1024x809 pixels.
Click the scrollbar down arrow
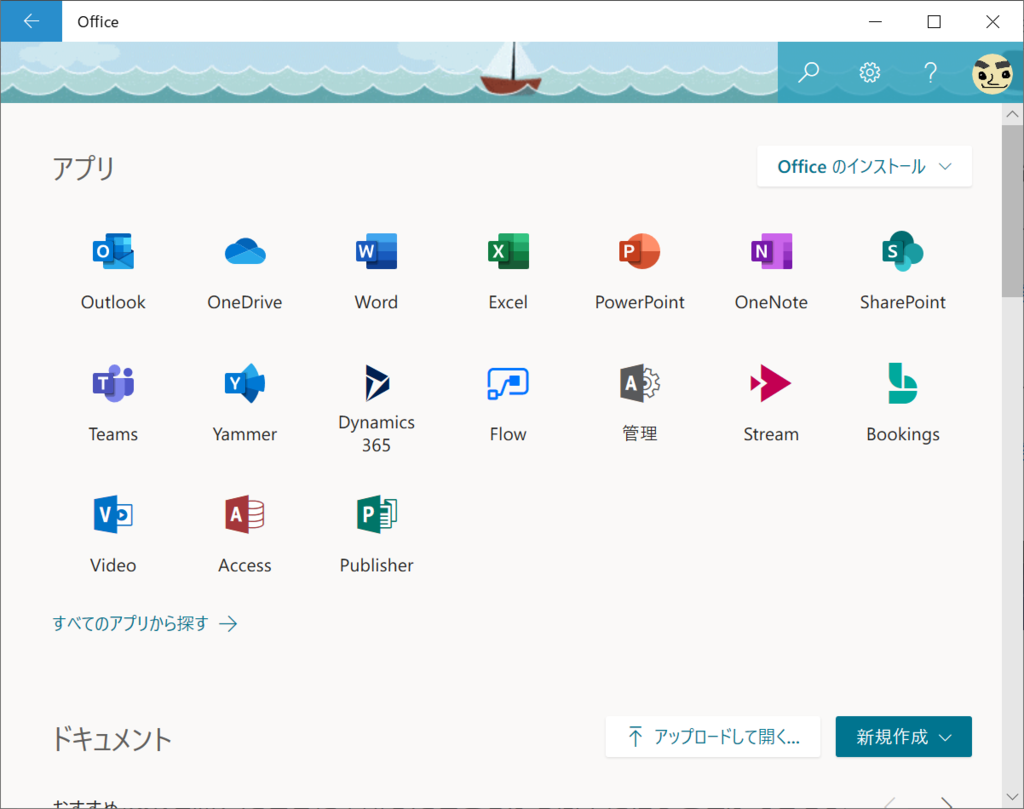click(1012, 797)
